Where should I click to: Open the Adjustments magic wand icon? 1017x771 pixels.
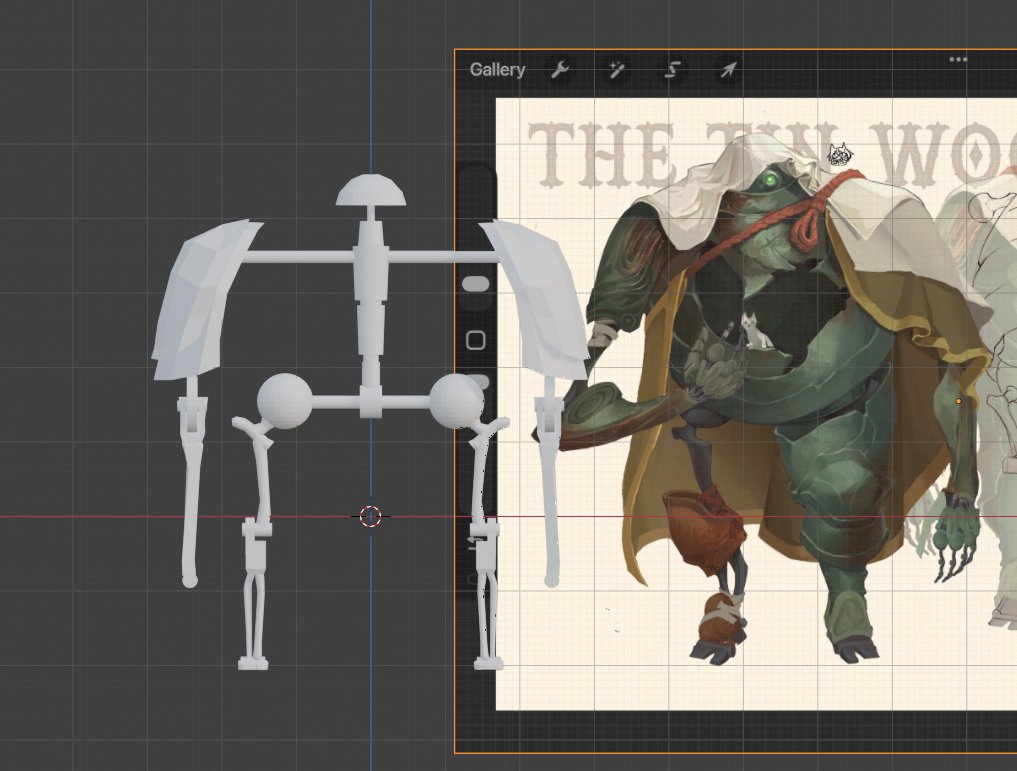[616, 69]
